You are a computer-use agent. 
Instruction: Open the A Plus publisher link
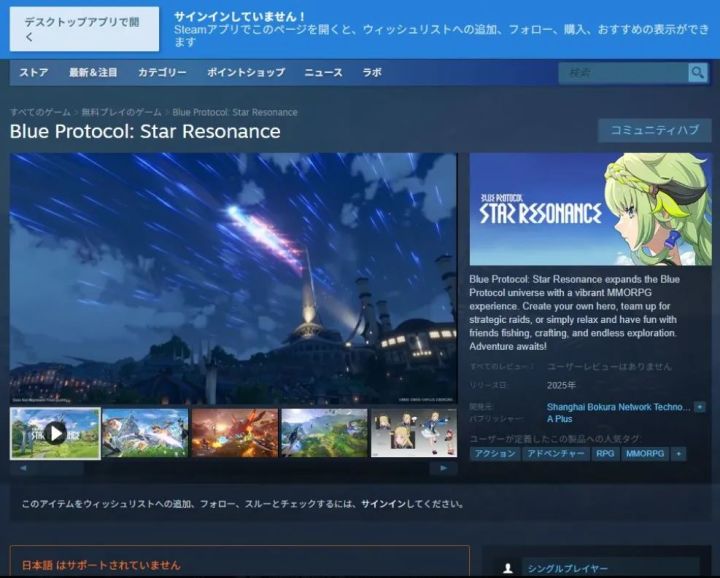(559, 419)
